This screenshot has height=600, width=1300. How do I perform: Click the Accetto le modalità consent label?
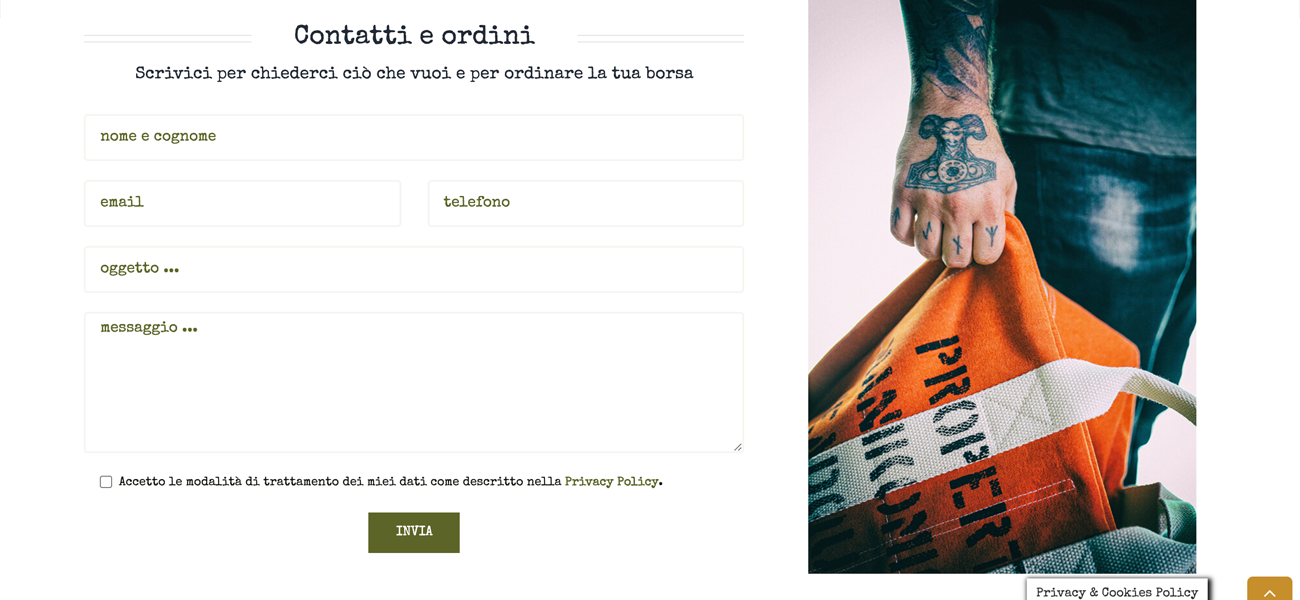pos(391,482)
